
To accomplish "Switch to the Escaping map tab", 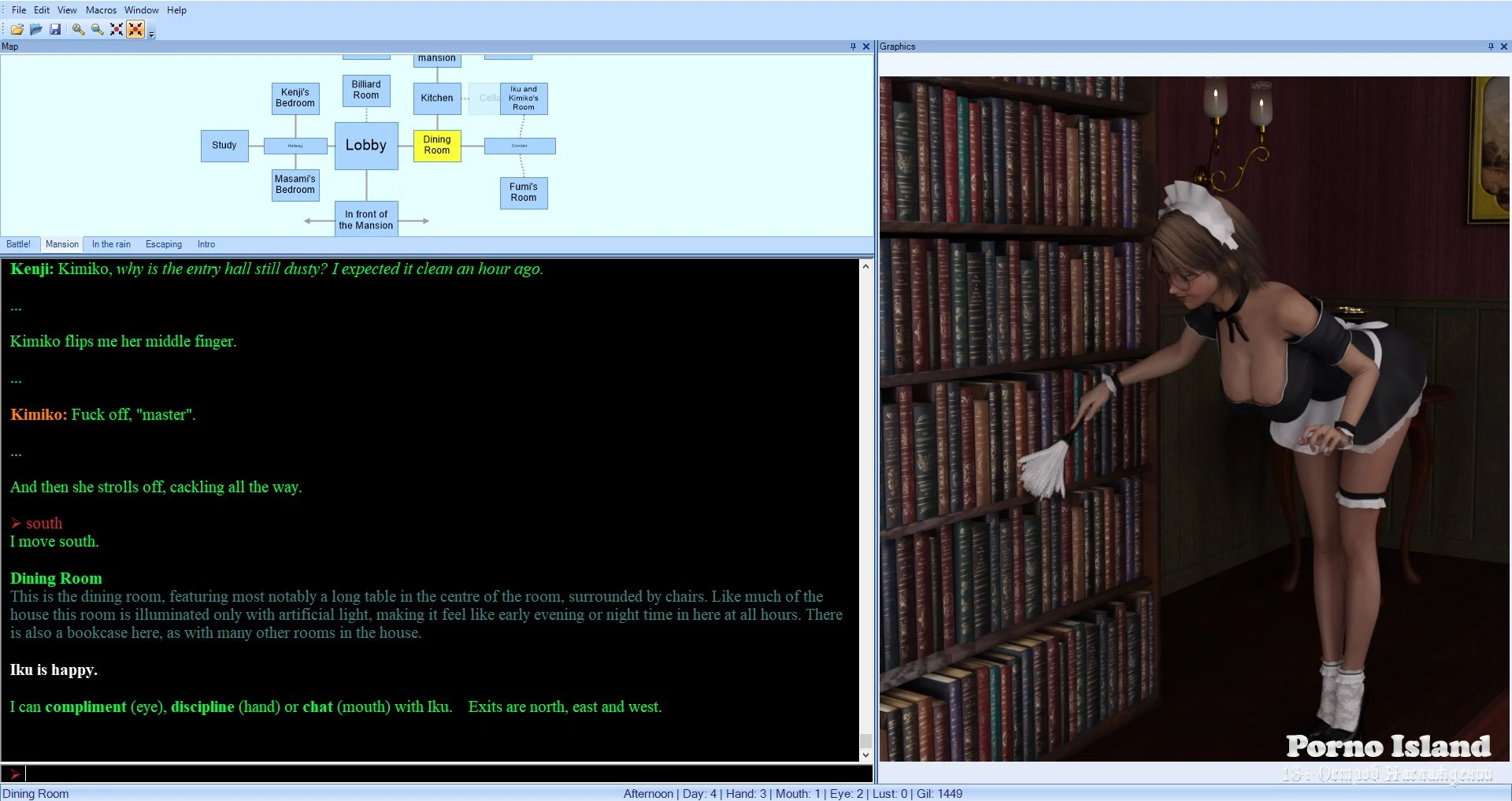I will pyautogui.click(x=163, y=244).
